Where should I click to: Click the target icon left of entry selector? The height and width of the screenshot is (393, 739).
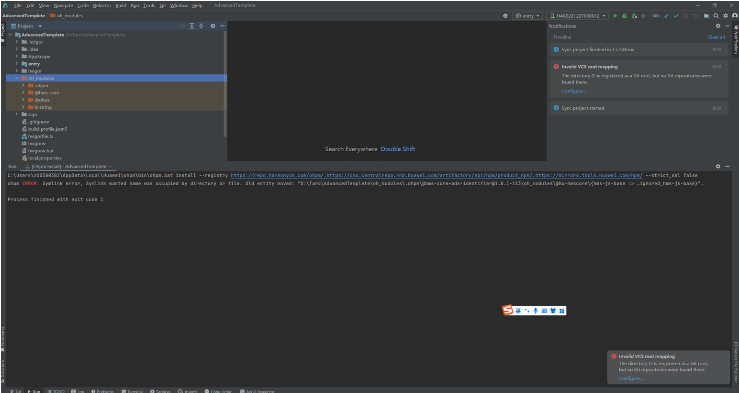click(x=505, y=16)
